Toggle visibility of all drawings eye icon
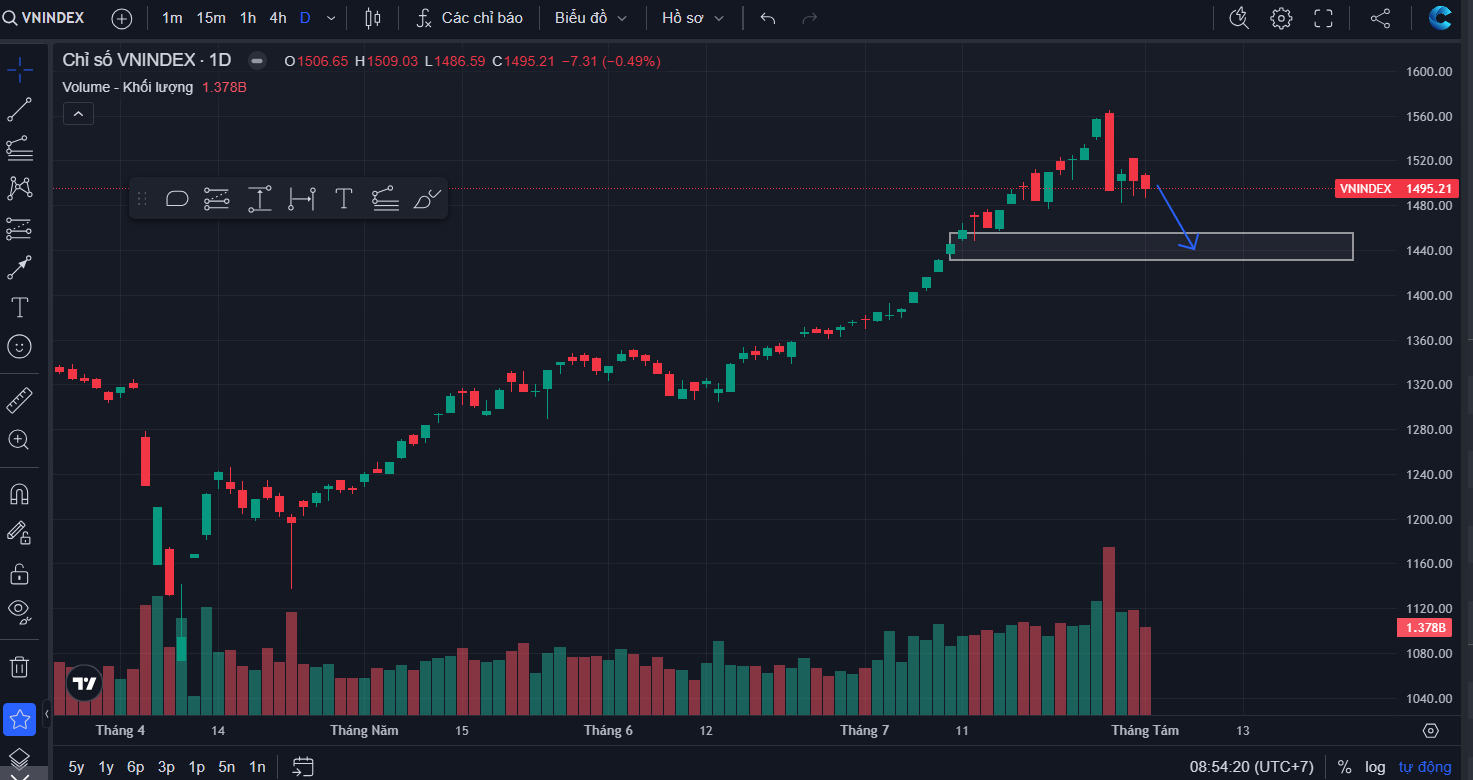 click(x=20, y=610)
